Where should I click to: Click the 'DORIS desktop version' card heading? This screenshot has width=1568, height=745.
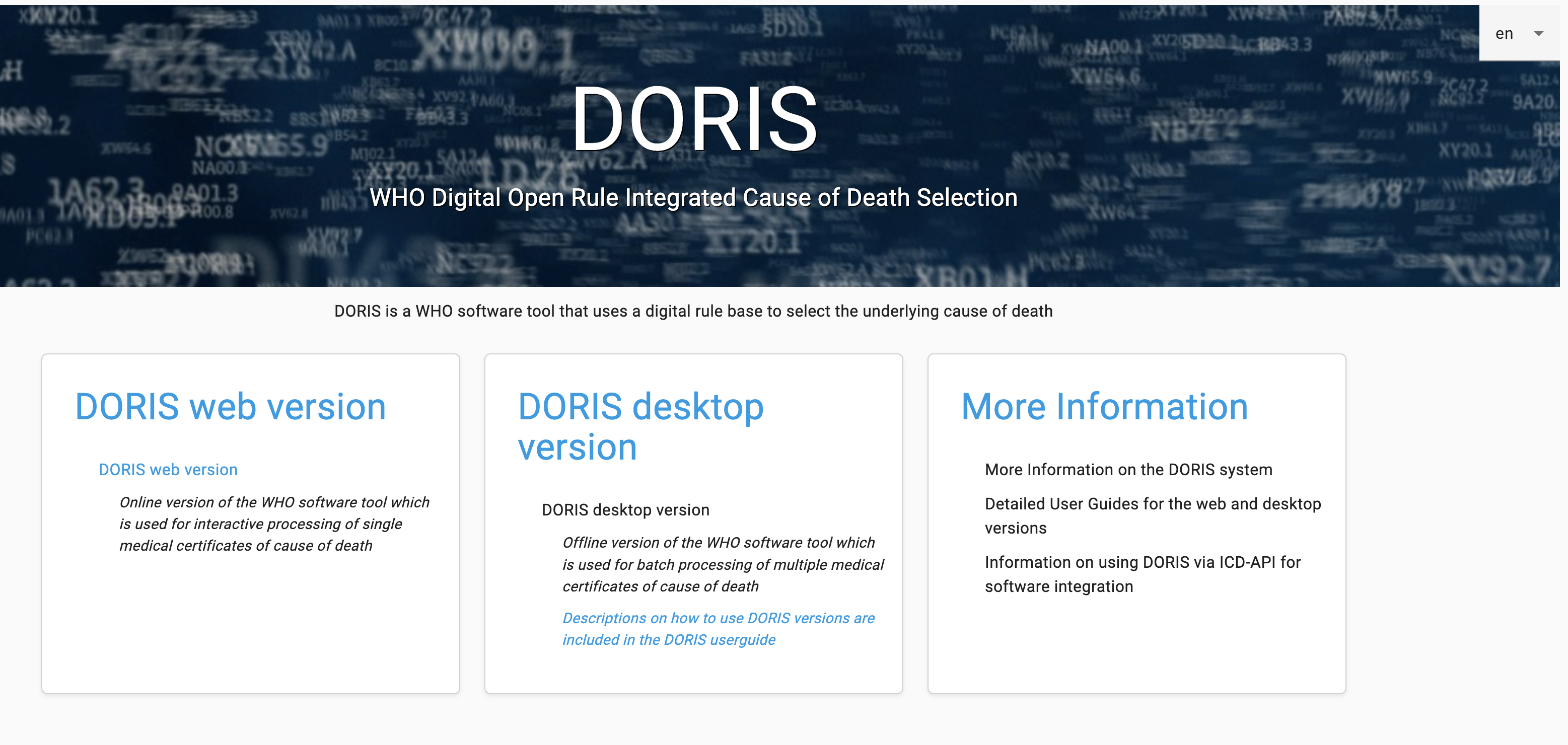641,427
